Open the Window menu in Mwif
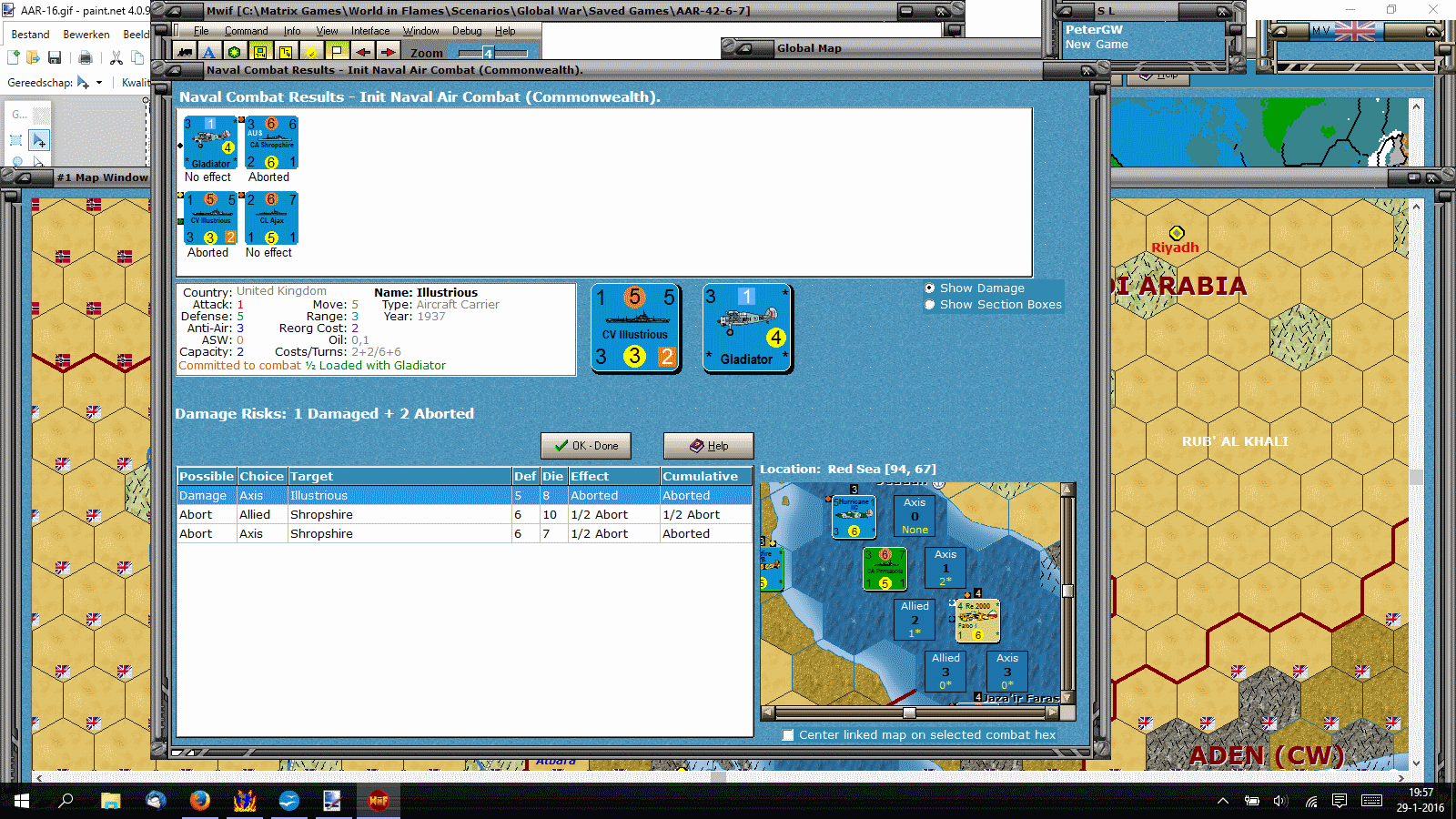The image size is (1456, 819). pyautogui.click(x=421, y=31)
